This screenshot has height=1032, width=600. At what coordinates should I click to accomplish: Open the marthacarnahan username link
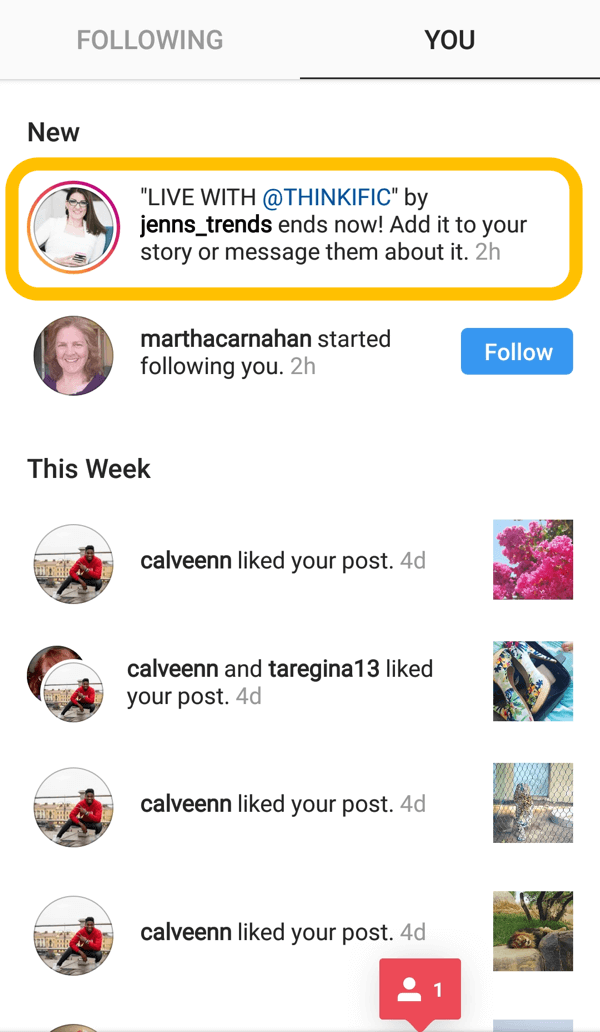pos(226,339)
